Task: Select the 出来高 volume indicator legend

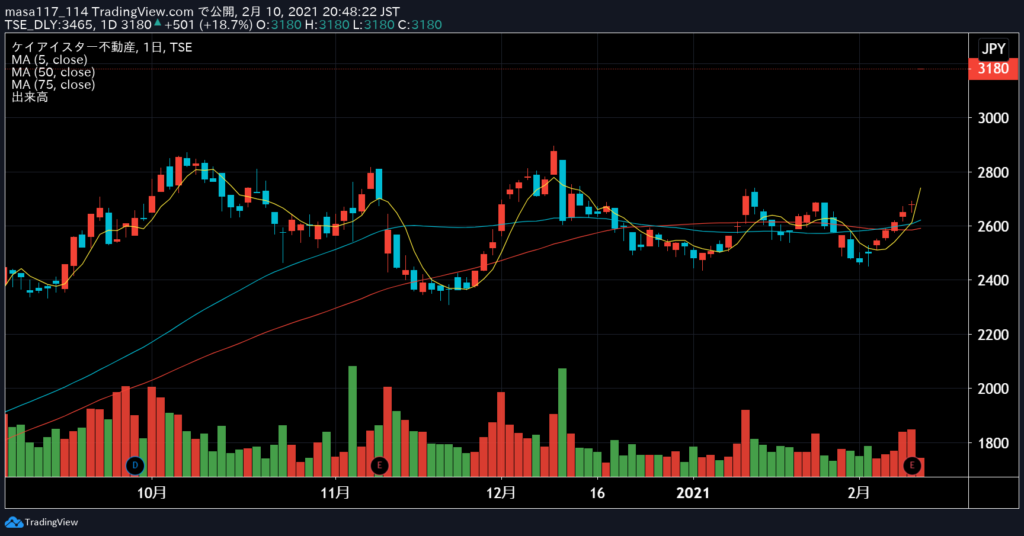Action: click(29, 97)
